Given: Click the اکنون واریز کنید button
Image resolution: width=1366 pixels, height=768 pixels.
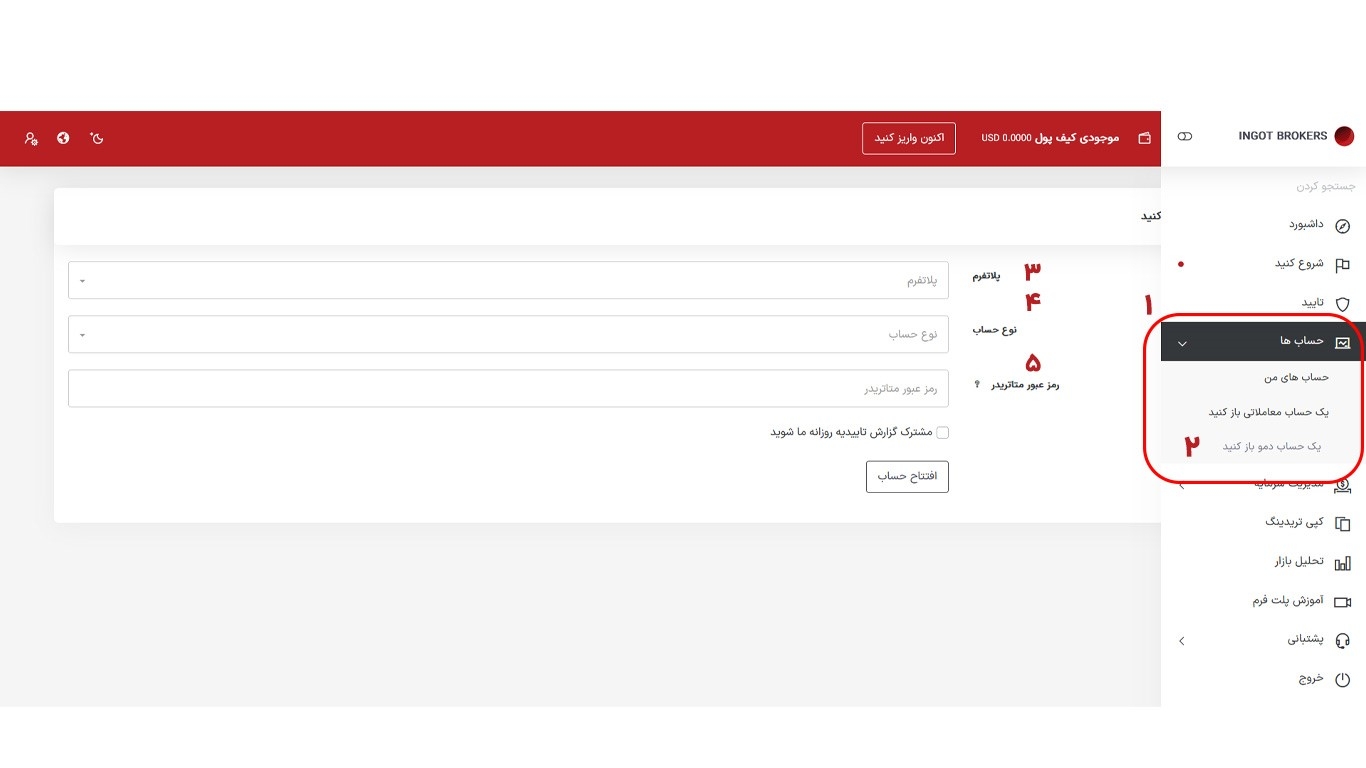Looking at the screenshot, I should pyautogui.click(x=908, y=138).
